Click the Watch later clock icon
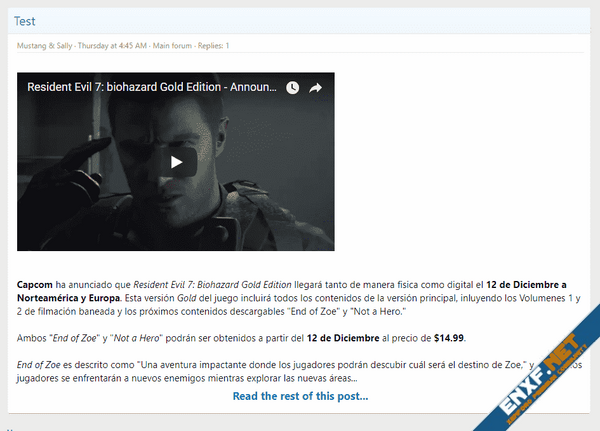The image size is (600, 431). tap(293, 88)
